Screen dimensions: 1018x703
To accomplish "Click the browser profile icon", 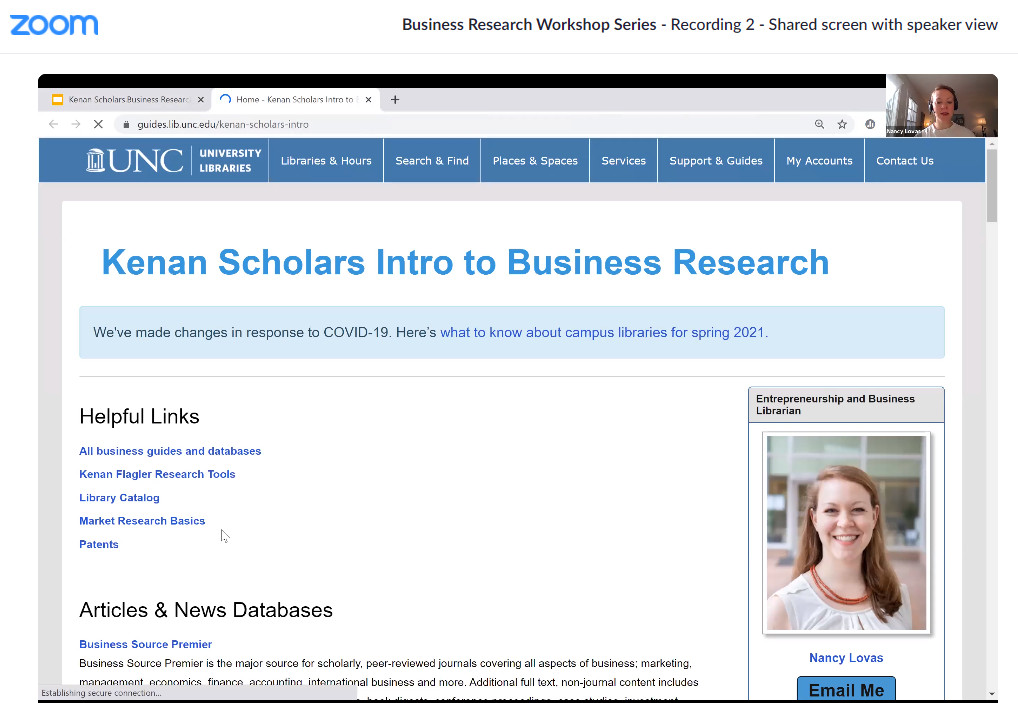I will pos(870,124).
